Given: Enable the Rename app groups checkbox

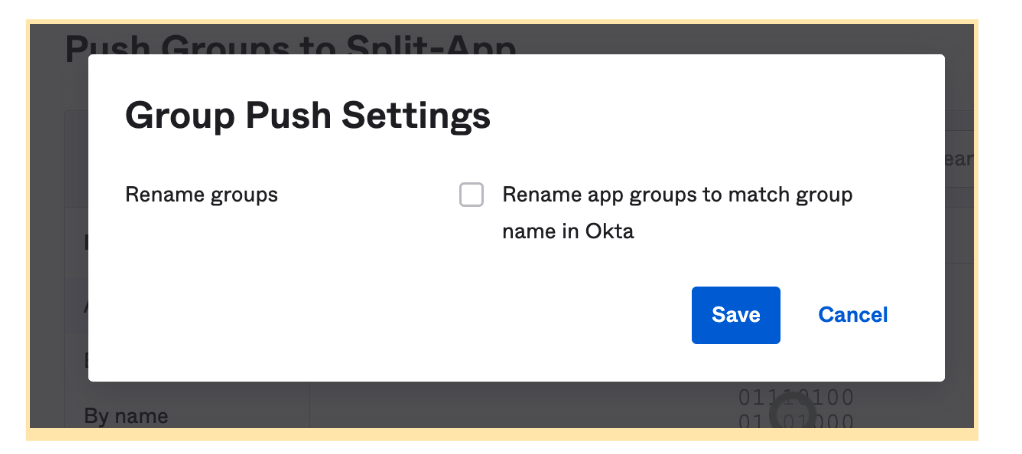Looking at the screenshot, I should [x=471, y=195].
